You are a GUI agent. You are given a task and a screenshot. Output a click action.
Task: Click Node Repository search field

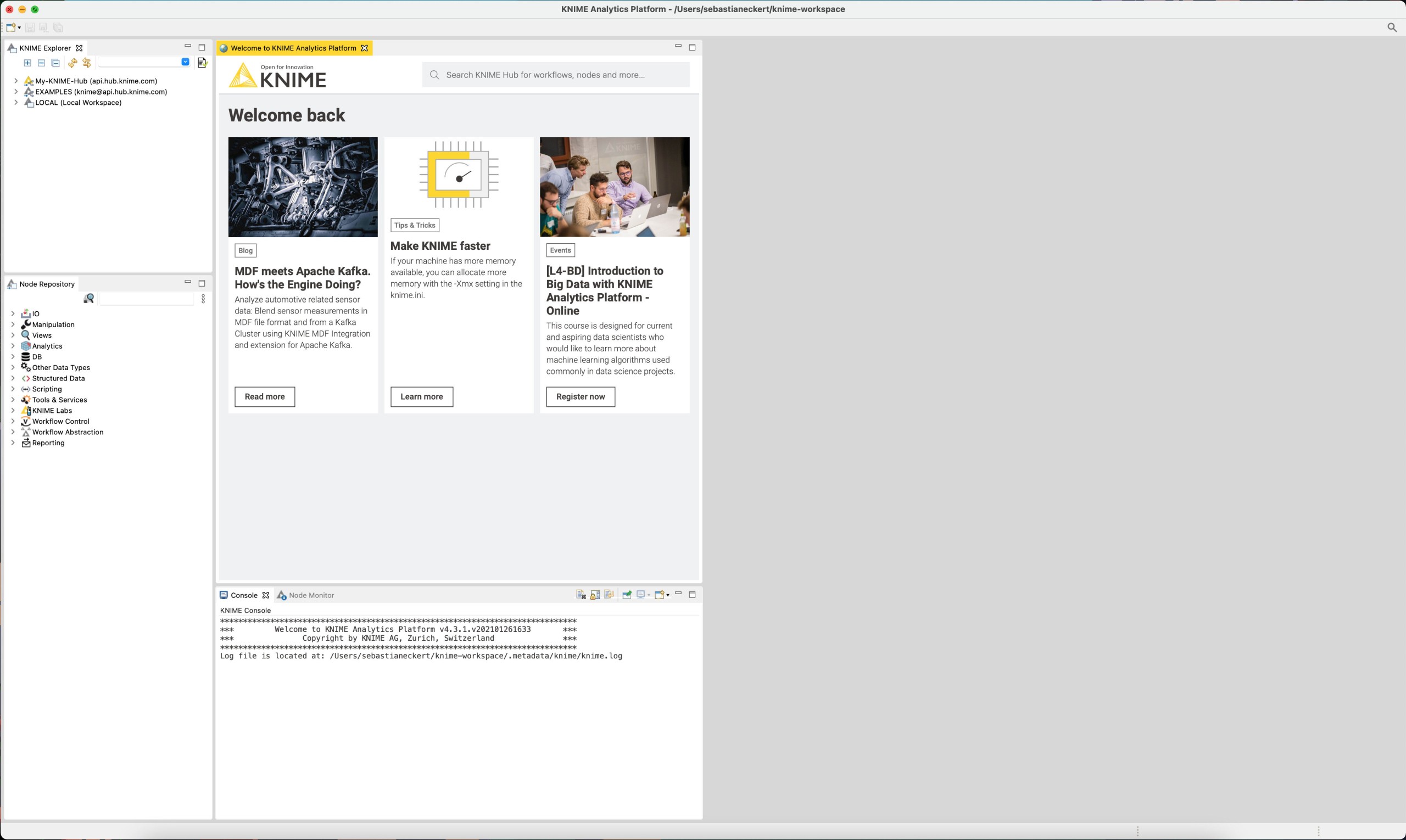[x=147, y=298]
